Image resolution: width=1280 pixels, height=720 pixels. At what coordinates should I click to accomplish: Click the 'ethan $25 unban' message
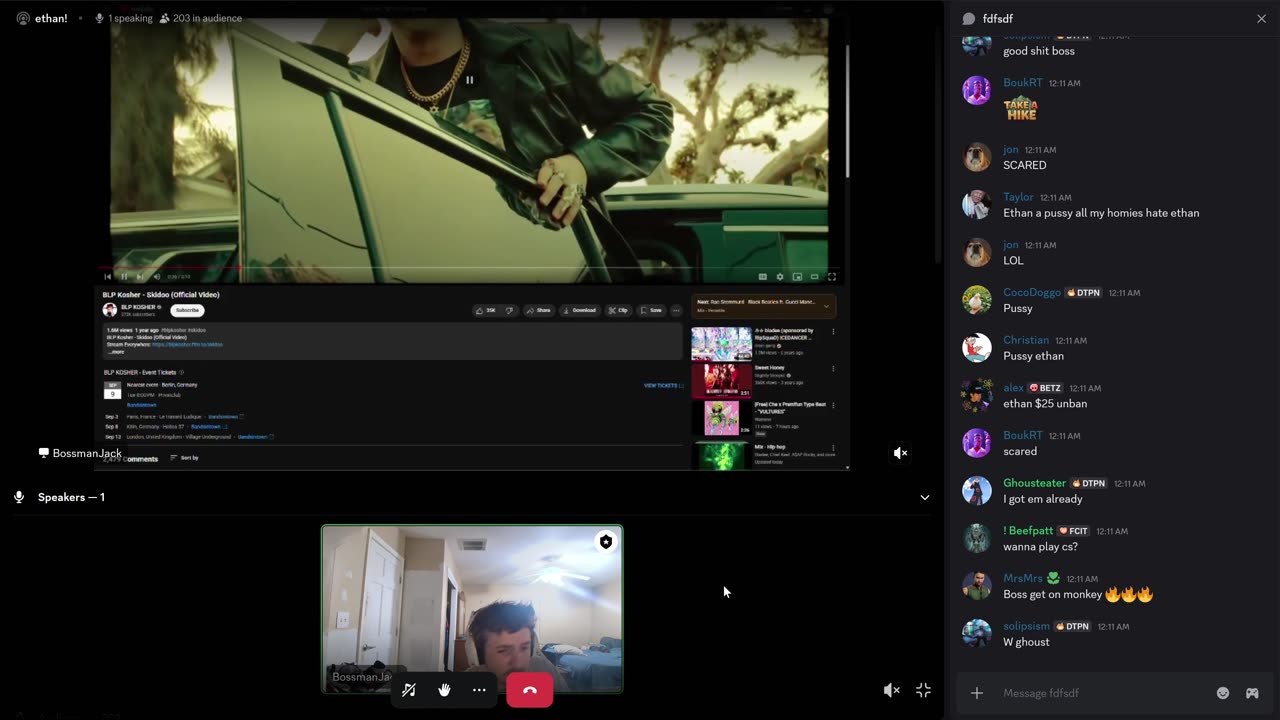click(x=1045, y=404)
